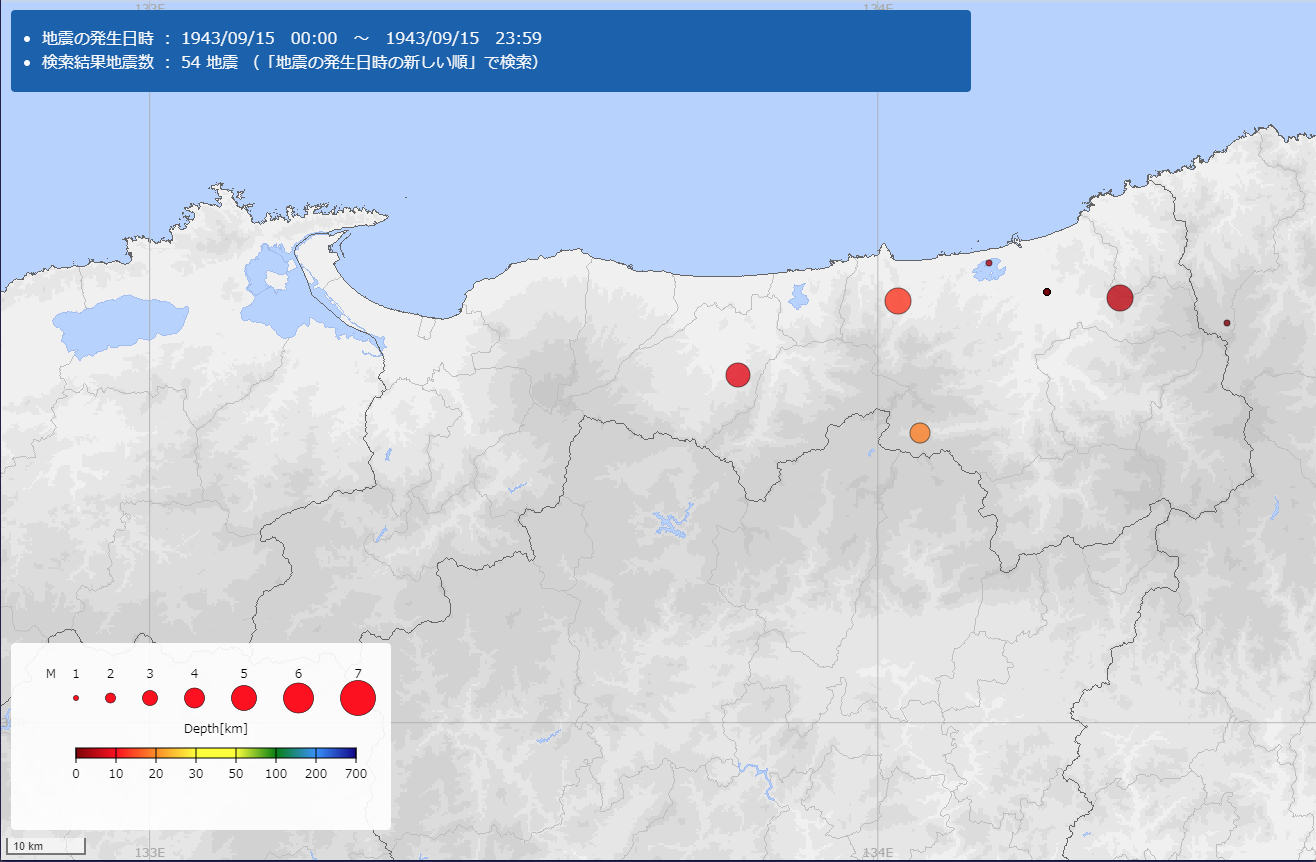Select the red earthquake marker west of 134E
This screenshot has width=1316, height=862.
coord(738,374)
